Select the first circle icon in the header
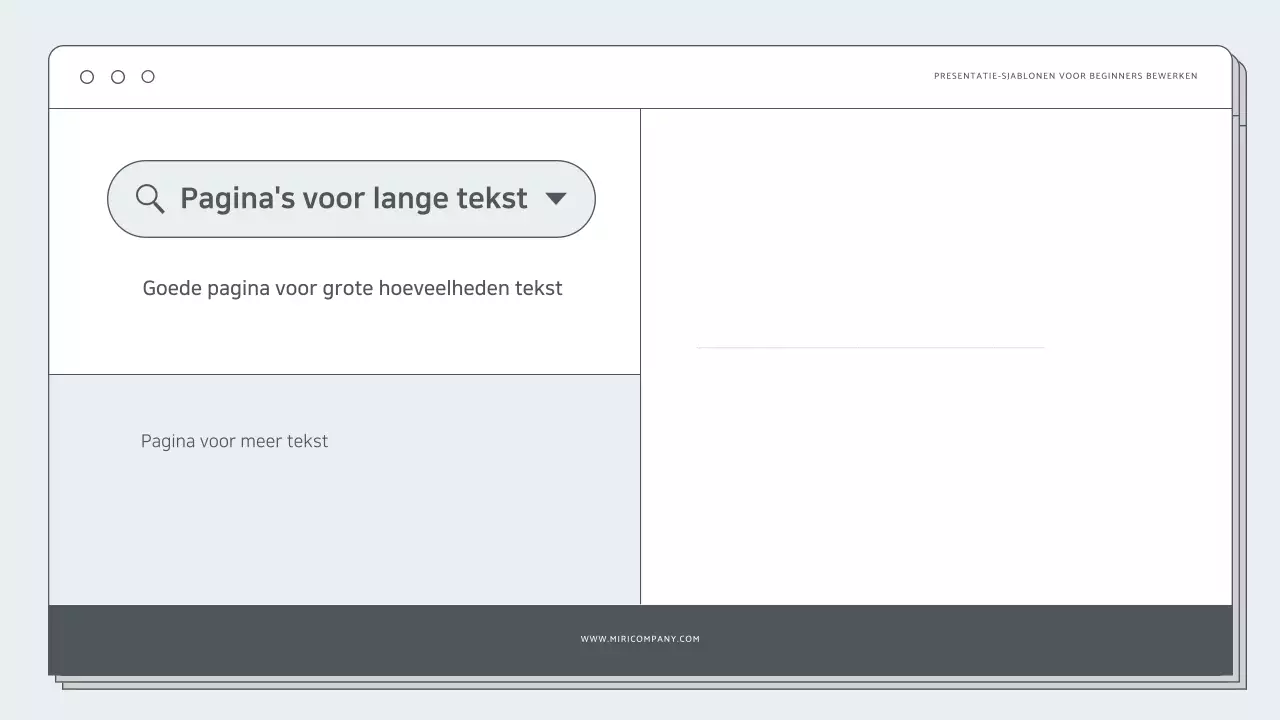Screen dimensions: 1280x720 (x=87, y=76)
